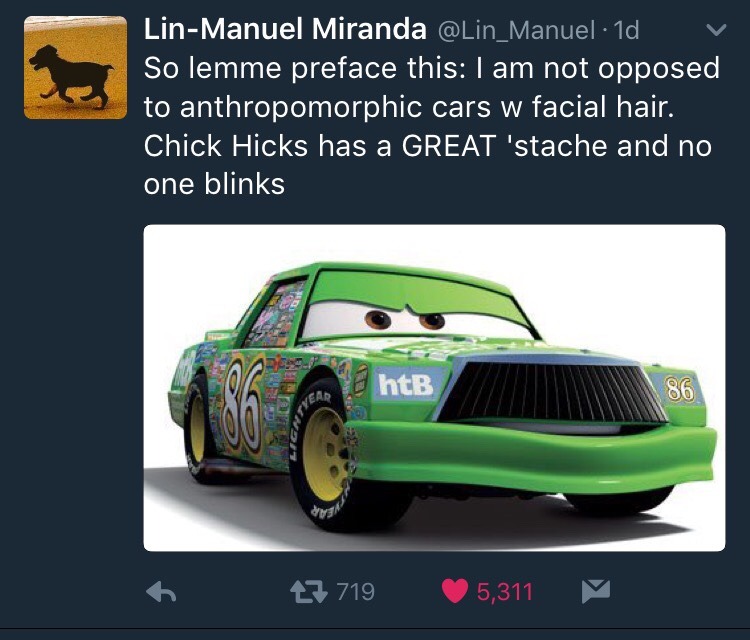Retweet using the retweet arrows icon
This screenshot has height=640, width=750.
pos(309,592)
